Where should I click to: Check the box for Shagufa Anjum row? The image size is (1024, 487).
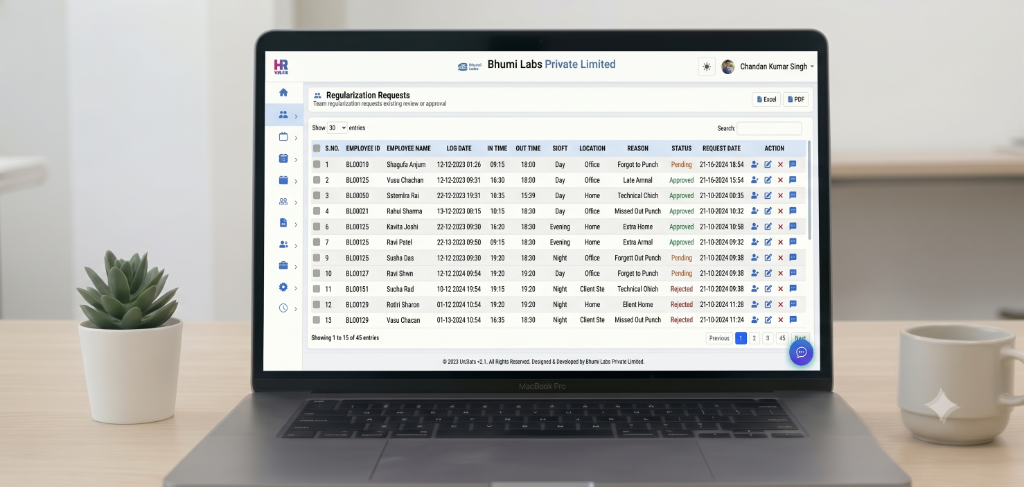pyautogui.click(x=317, y=165)
